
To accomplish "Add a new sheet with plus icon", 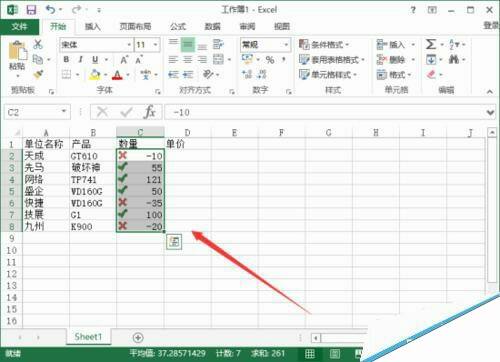I will [138, 338].
